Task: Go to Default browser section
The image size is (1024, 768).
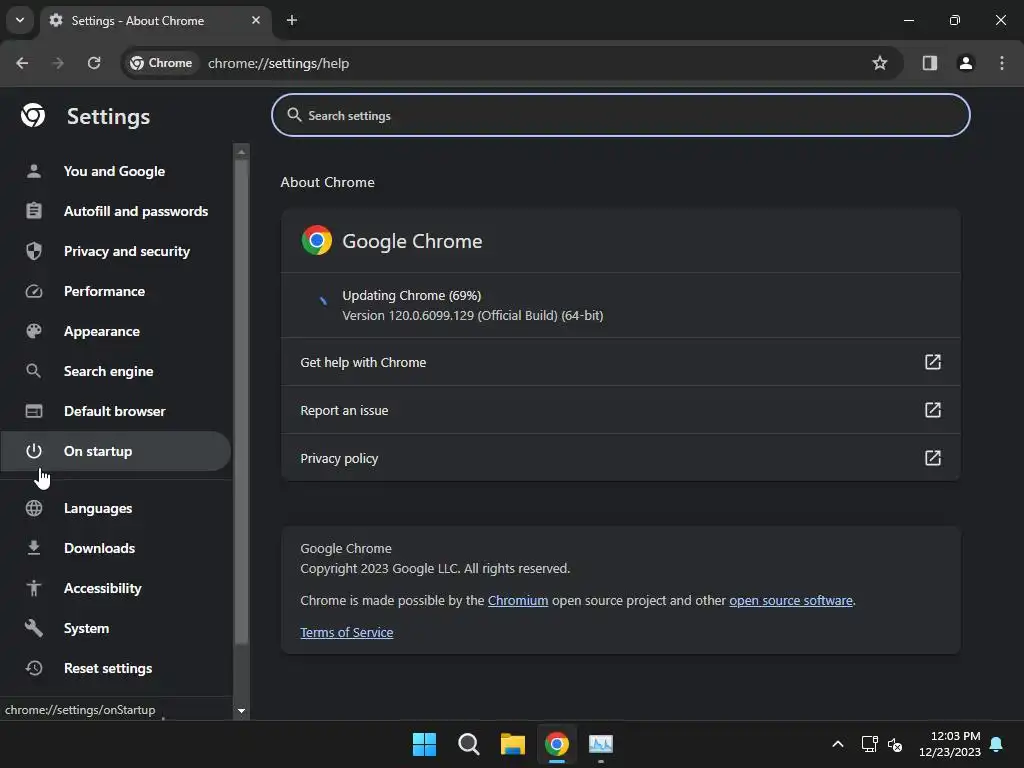Action: pos(114,411)
